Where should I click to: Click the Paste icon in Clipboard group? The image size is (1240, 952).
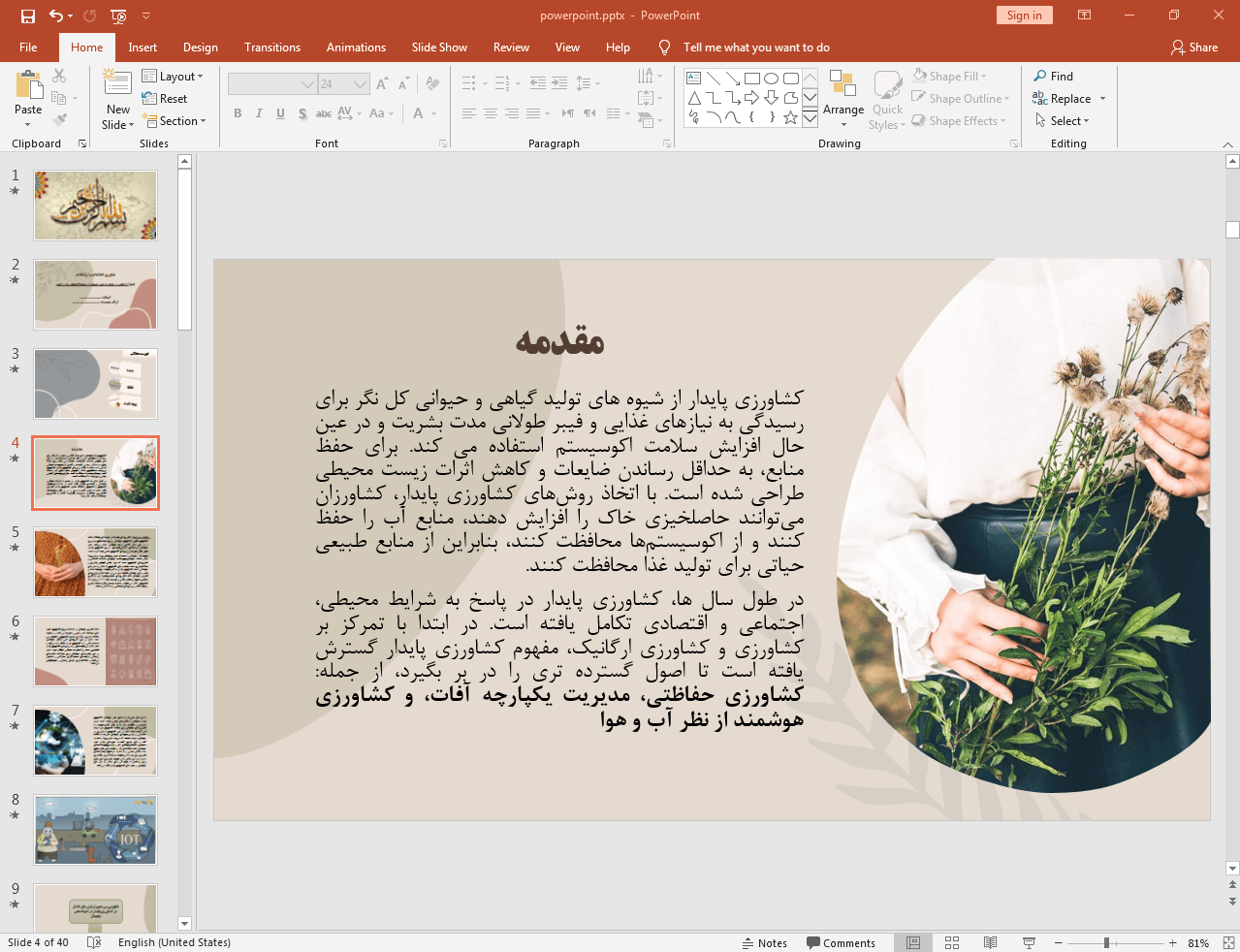click(x=28, y=88)
